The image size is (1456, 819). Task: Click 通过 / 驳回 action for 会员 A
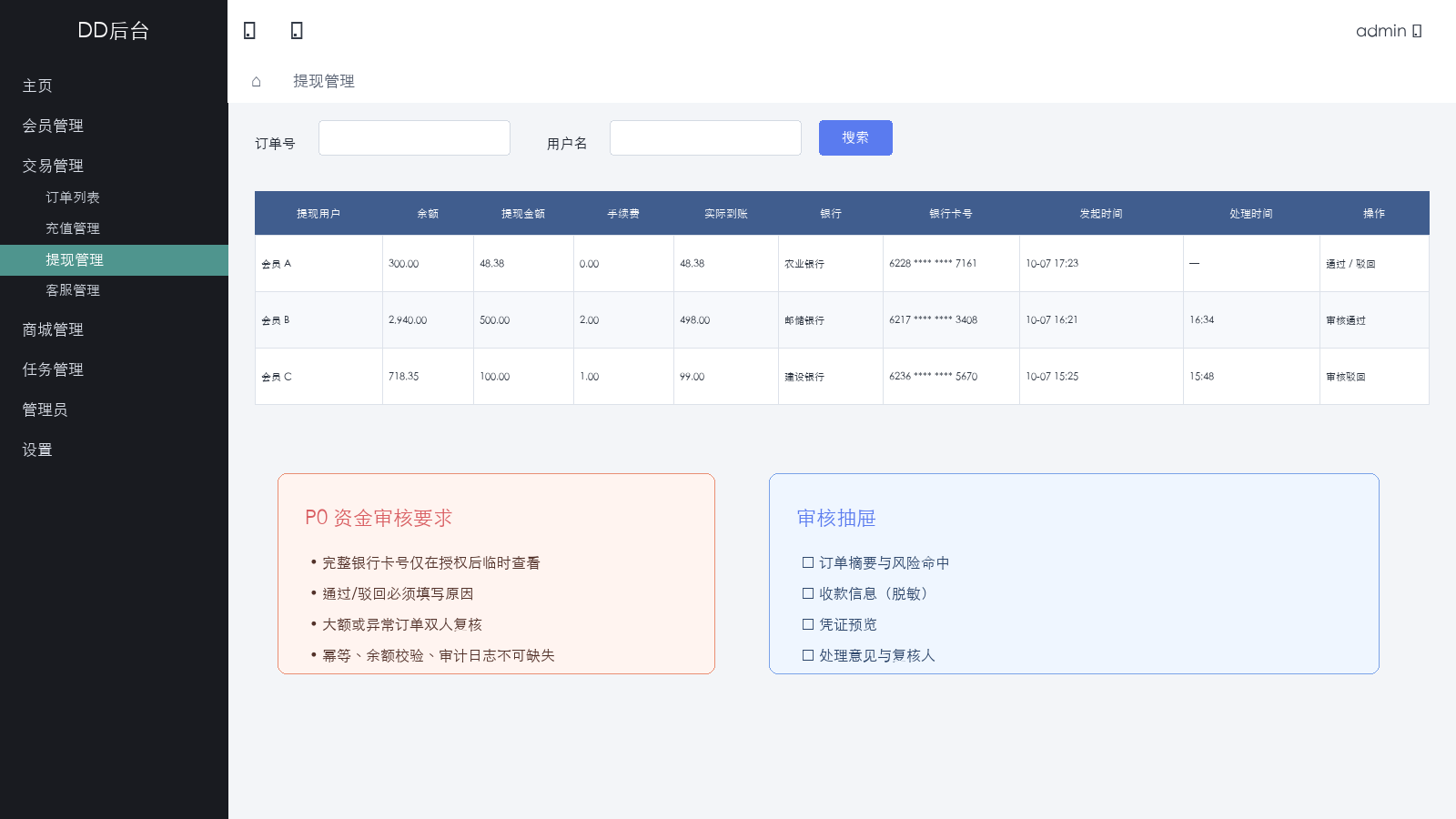point(1350,264)
